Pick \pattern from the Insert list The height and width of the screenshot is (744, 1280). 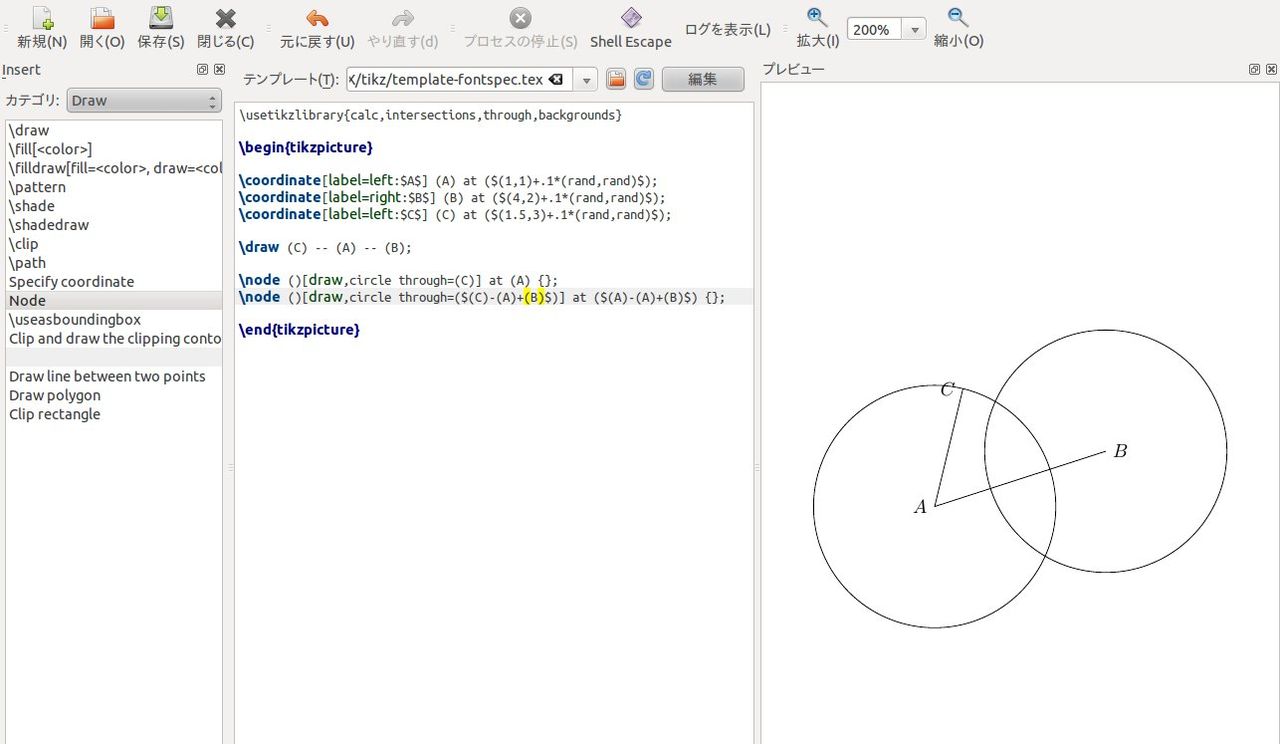[x=114, y=187]
